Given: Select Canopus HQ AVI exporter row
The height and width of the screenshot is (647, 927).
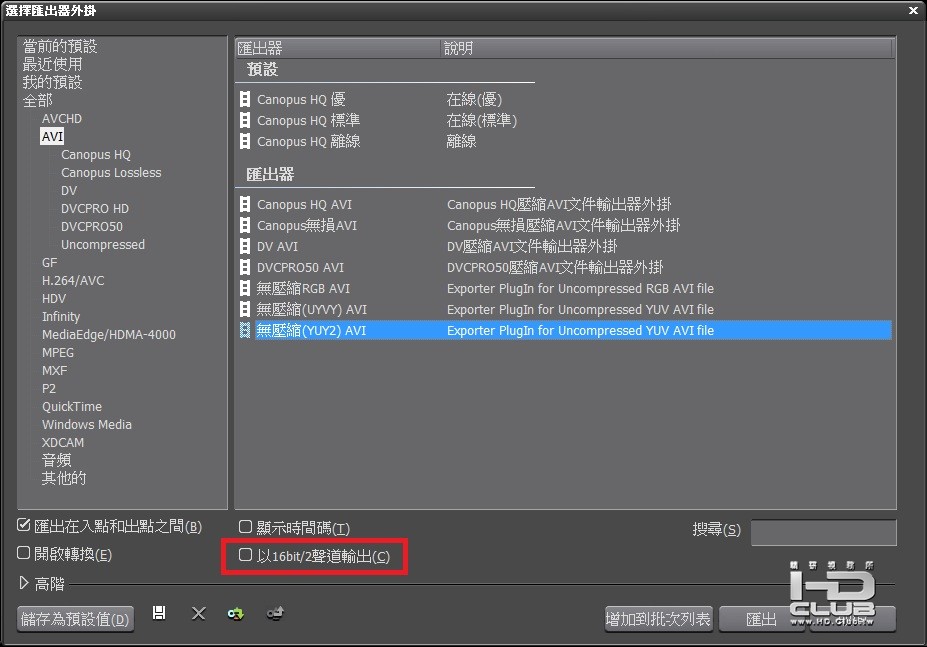Looking at the screenshot, I should click(x=564, y=205).
